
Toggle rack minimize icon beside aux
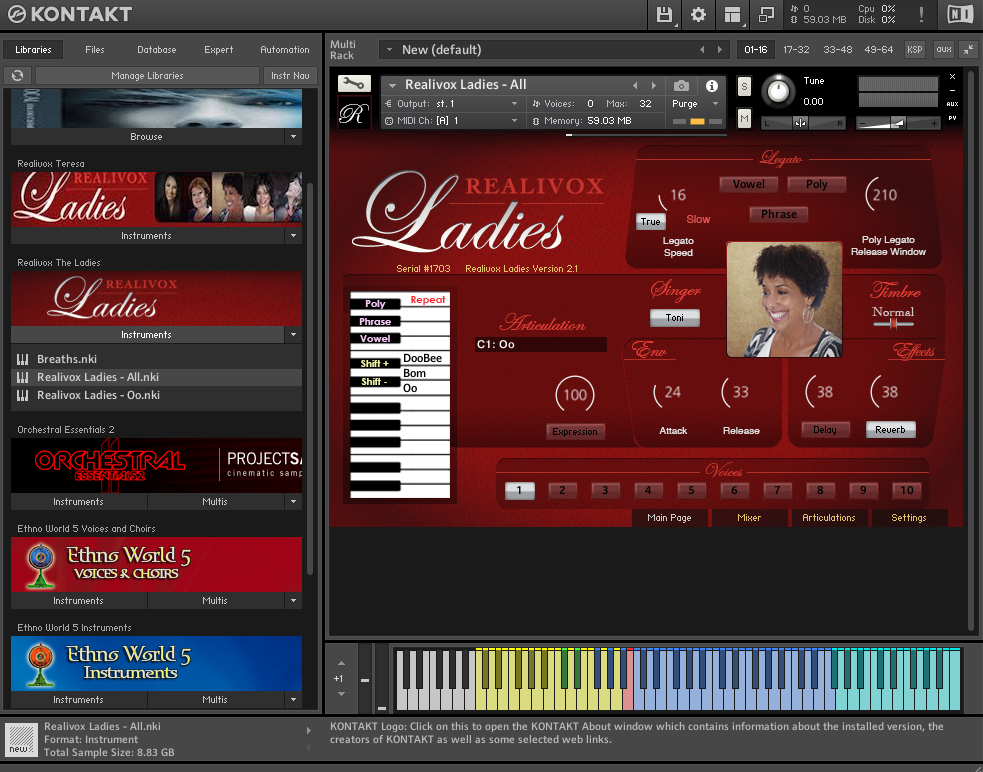click(x=969, y=50)
